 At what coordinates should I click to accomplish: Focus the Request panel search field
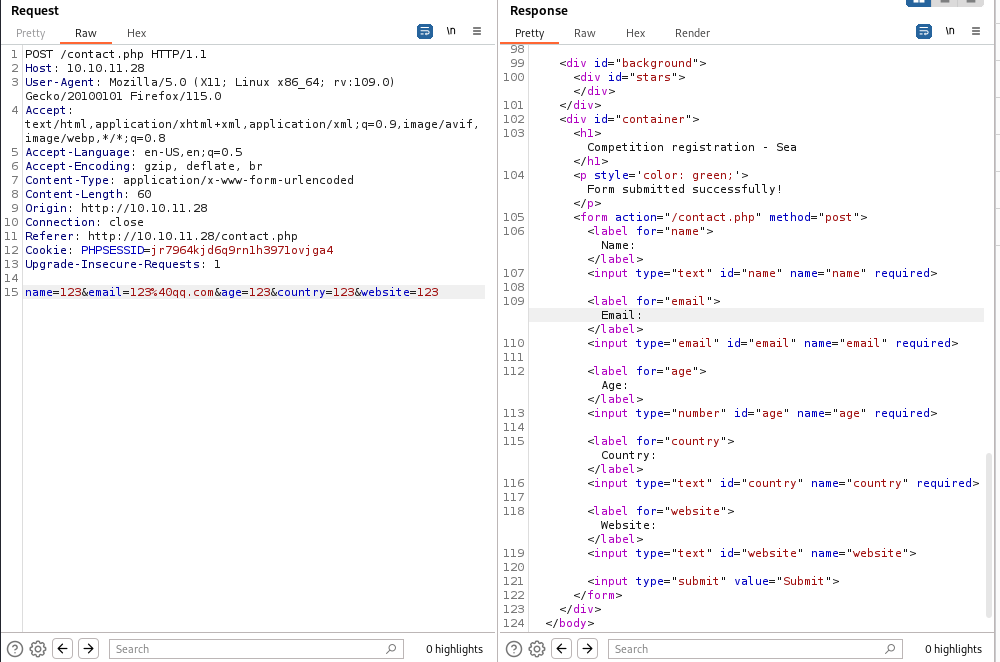[256, 649]
